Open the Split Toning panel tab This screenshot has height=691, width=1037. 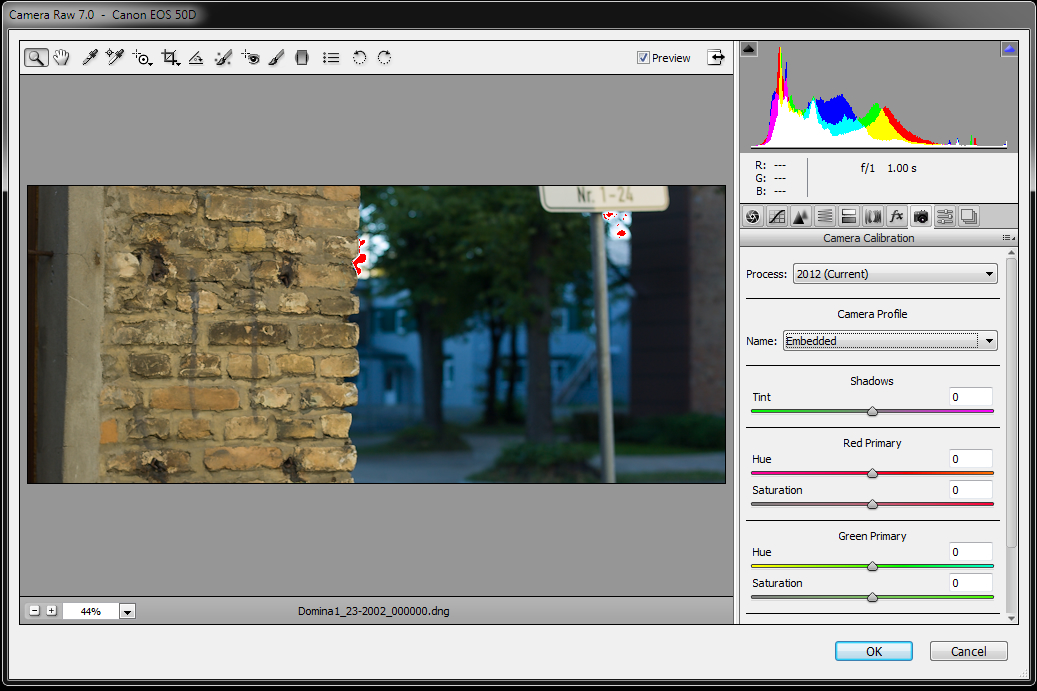tap(849, 216)
